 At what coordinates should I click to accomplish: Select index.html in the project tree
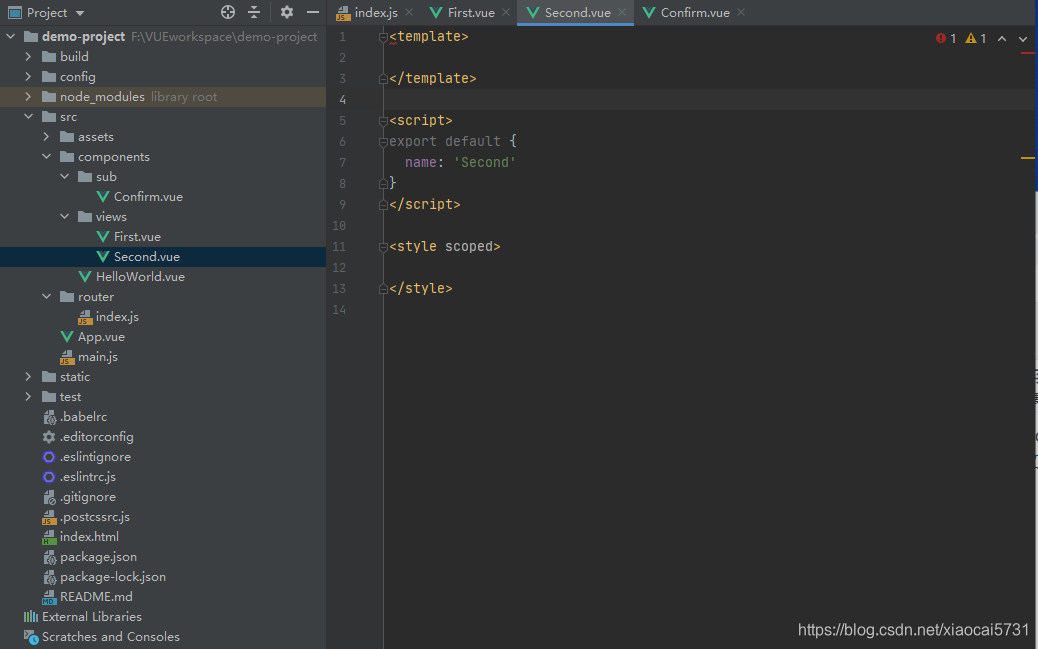89,537
